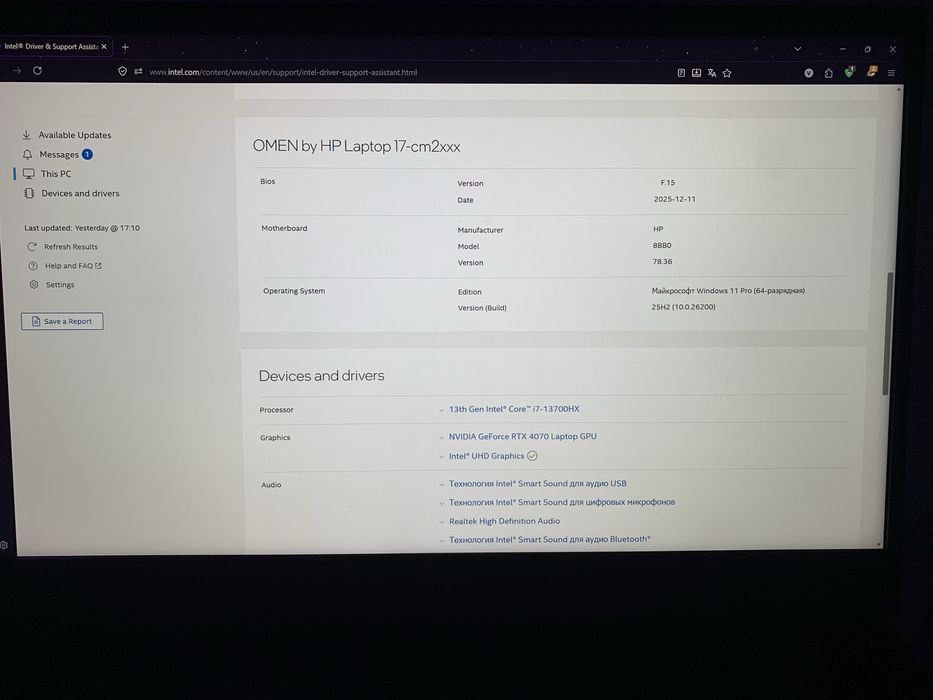Screen dimensions: 933x700
Task: Click the Devices and drivers section heading
Action: pos(321,376)
